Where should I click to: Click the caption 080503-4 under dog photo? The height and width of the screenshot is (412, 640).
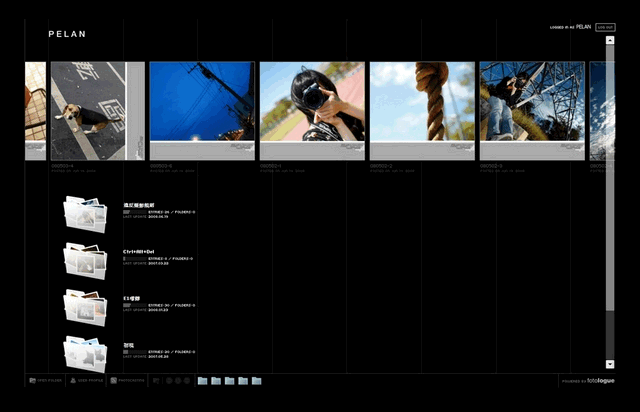tap(62, 166)
